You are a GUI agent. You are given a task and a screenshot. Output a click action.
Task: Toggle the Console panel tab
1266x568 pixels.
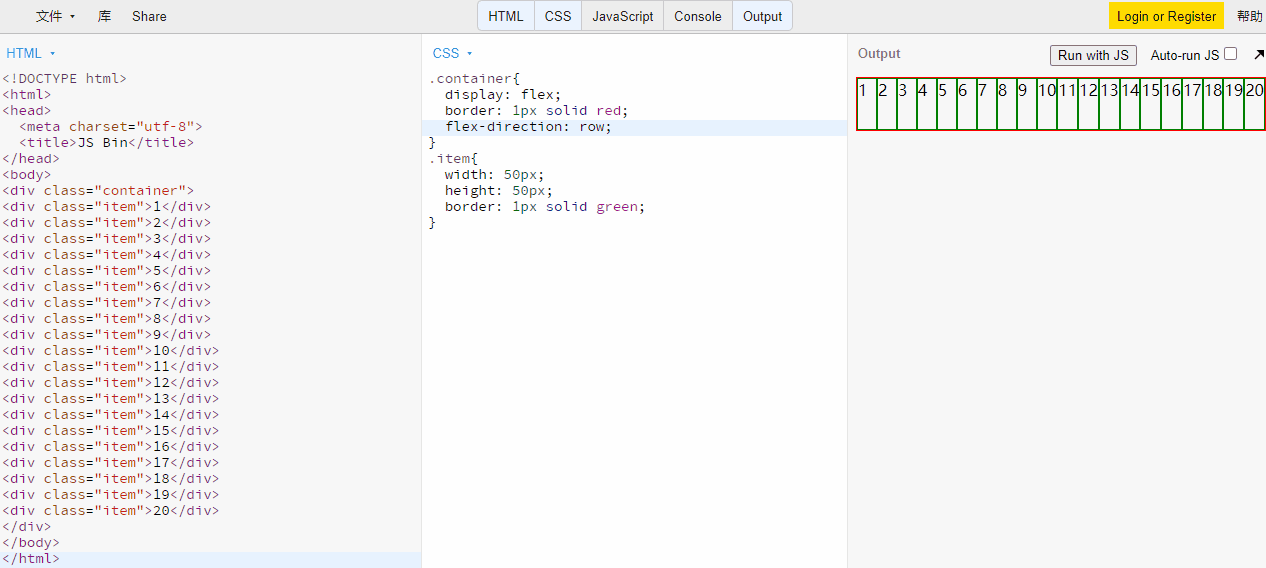click(698, 16)
